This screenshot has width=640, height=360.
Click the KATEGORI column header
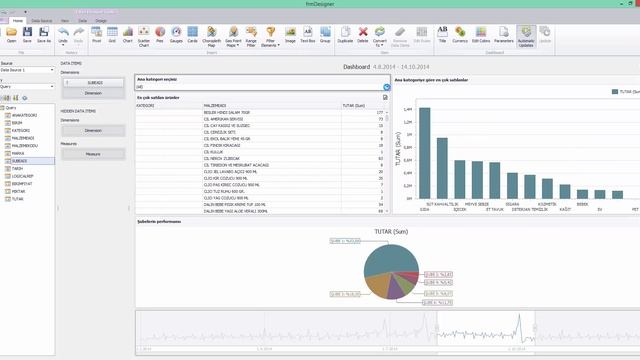[x=169, y=106]
